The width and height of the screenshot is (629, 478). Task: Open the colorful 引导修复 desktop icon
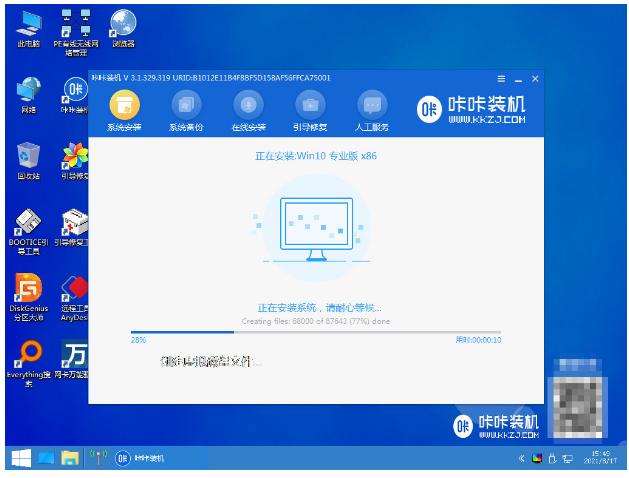[x=75, y=161]
